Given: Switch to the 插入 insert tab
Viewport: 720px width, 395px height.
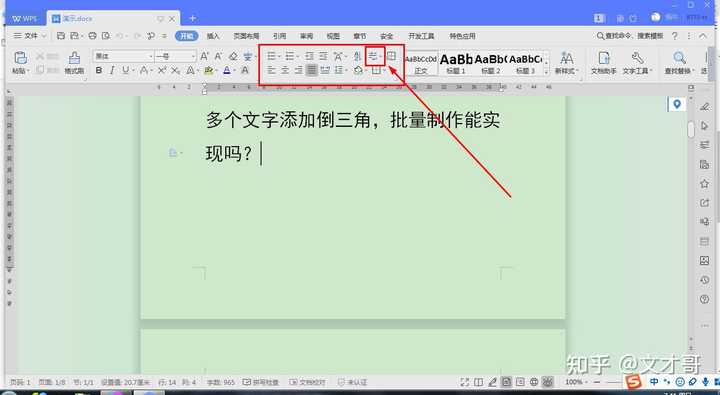Looking at the screenshot, I should click(213, 36).
